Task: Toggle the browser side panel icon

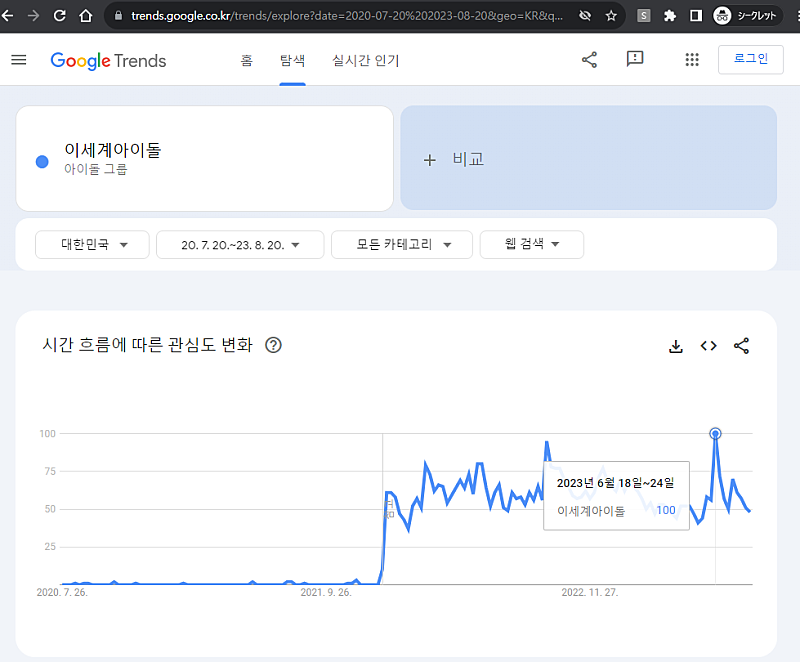Action: pos(696,16)
